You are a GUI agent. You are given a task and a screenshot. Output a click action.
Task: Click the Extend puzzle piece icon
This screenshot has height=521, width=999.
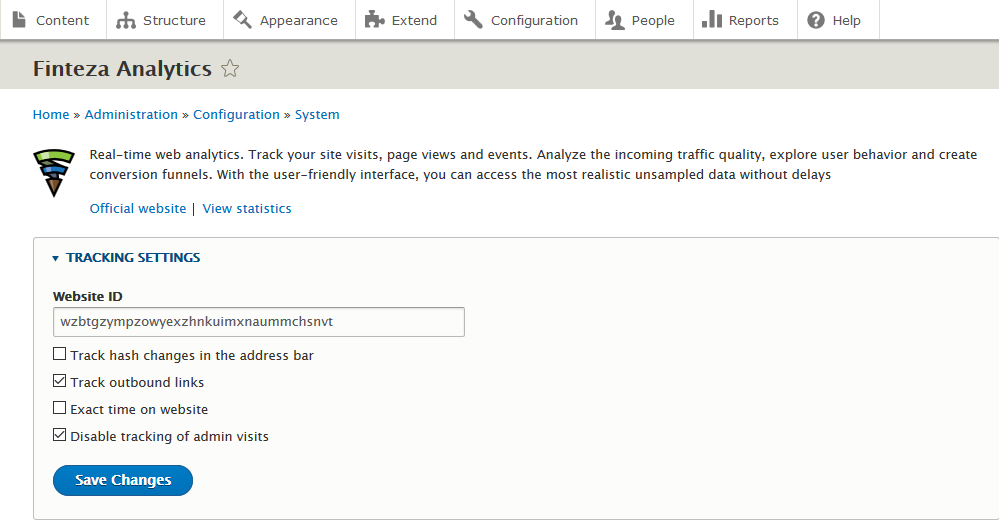pos(374,20)
